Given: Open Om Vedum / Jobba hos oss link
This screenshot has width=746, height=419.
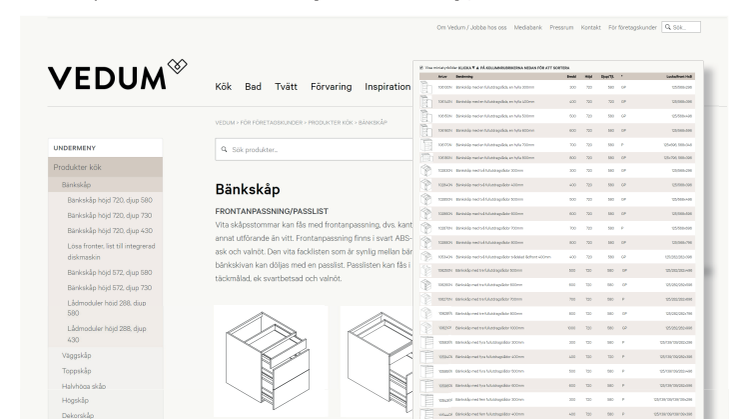Looking at the screenshot, I should pyautogui.click(x=471, y=28).
